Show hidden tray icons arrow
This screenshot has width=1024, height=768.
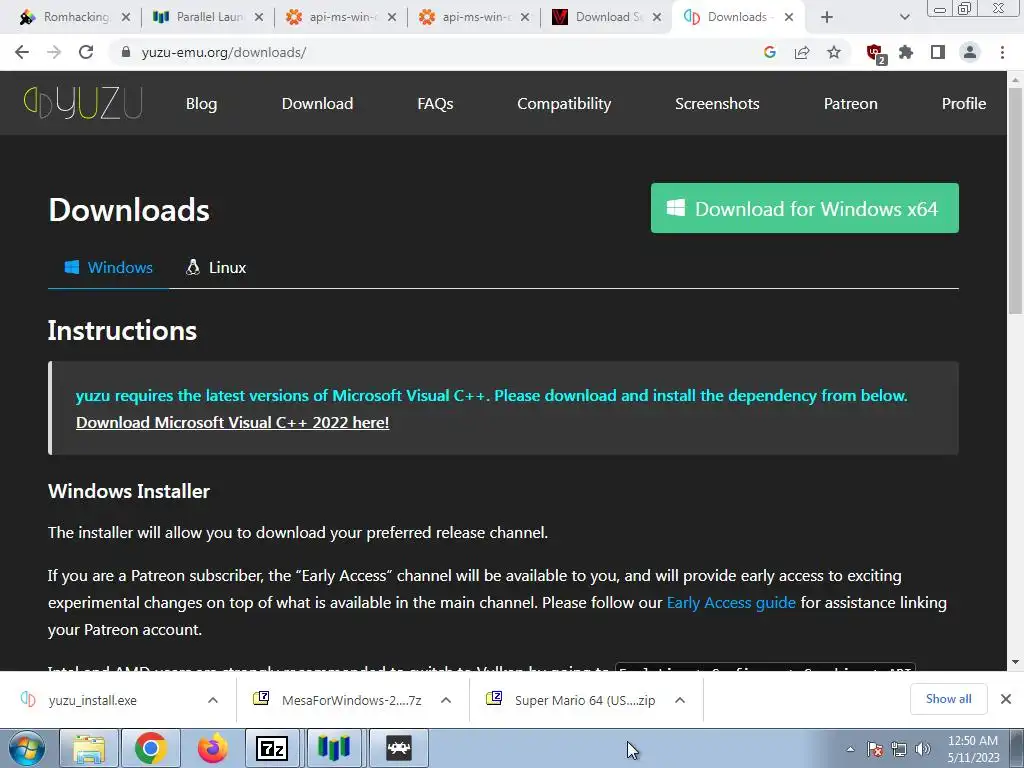pos(850,749)
